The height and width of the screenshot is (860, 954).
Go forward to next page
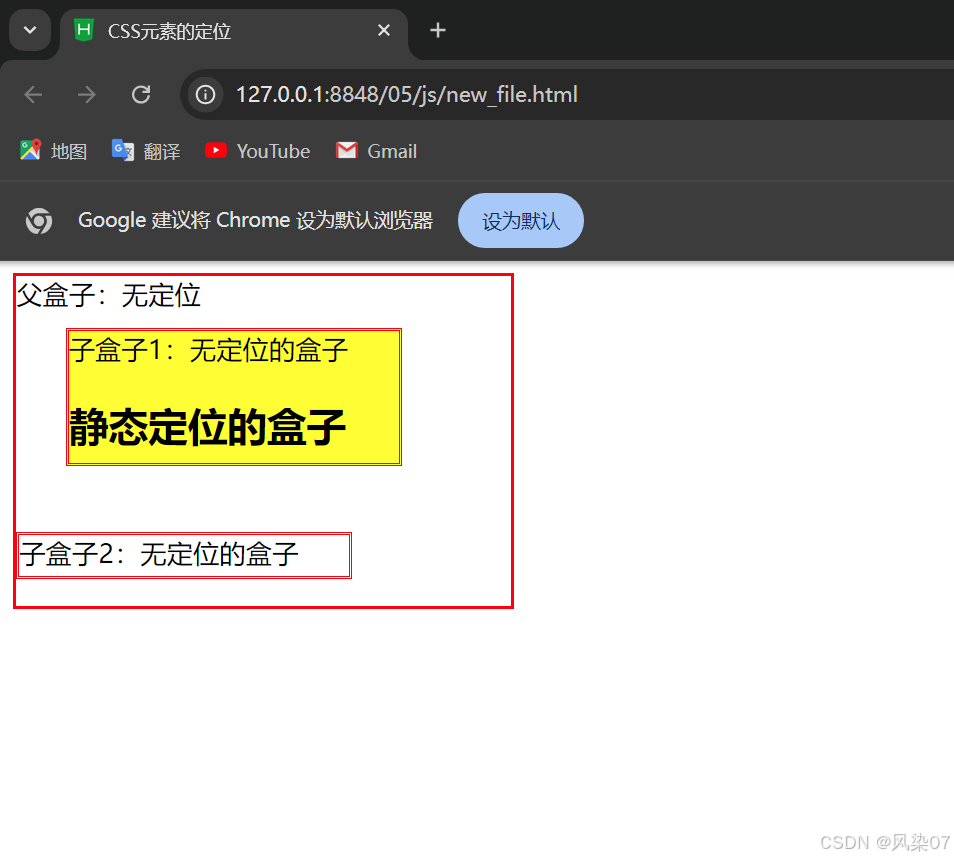point(87,94)
